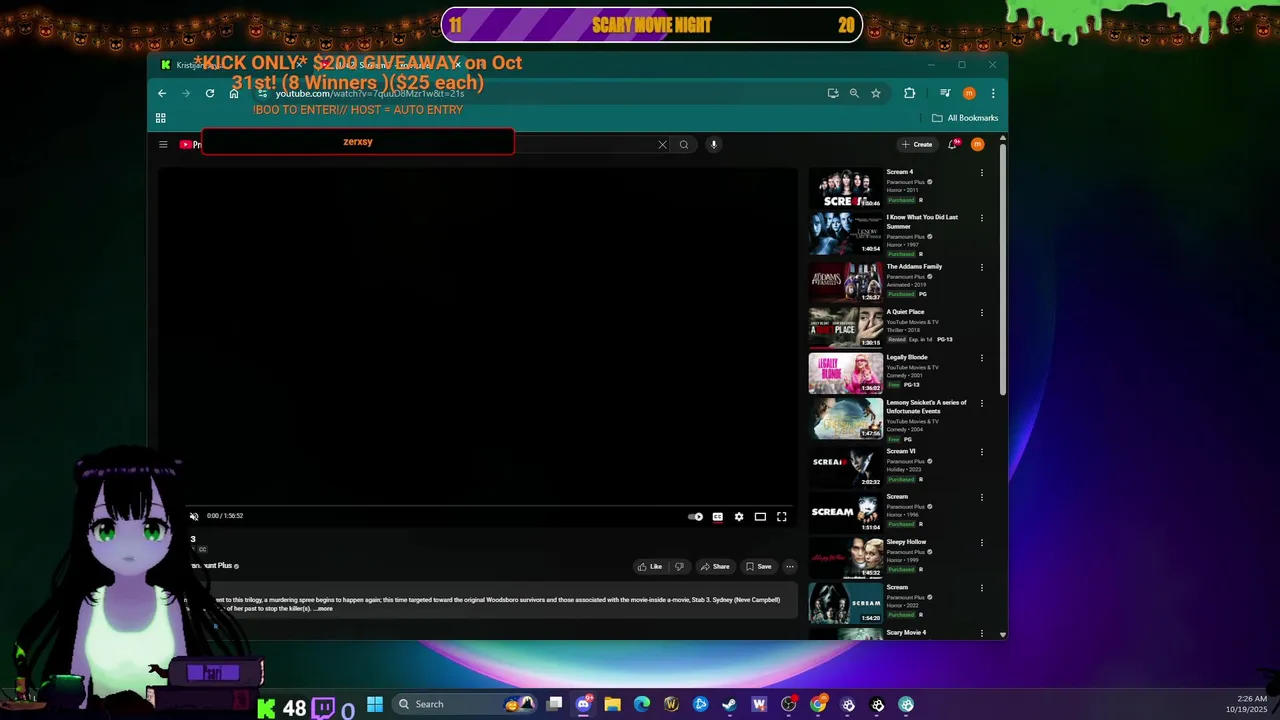Image resolution: width=1280 pixels, height=720 pixels.
Task: Open the Legally Blonde thumbnail
Action: coord(845,374)
